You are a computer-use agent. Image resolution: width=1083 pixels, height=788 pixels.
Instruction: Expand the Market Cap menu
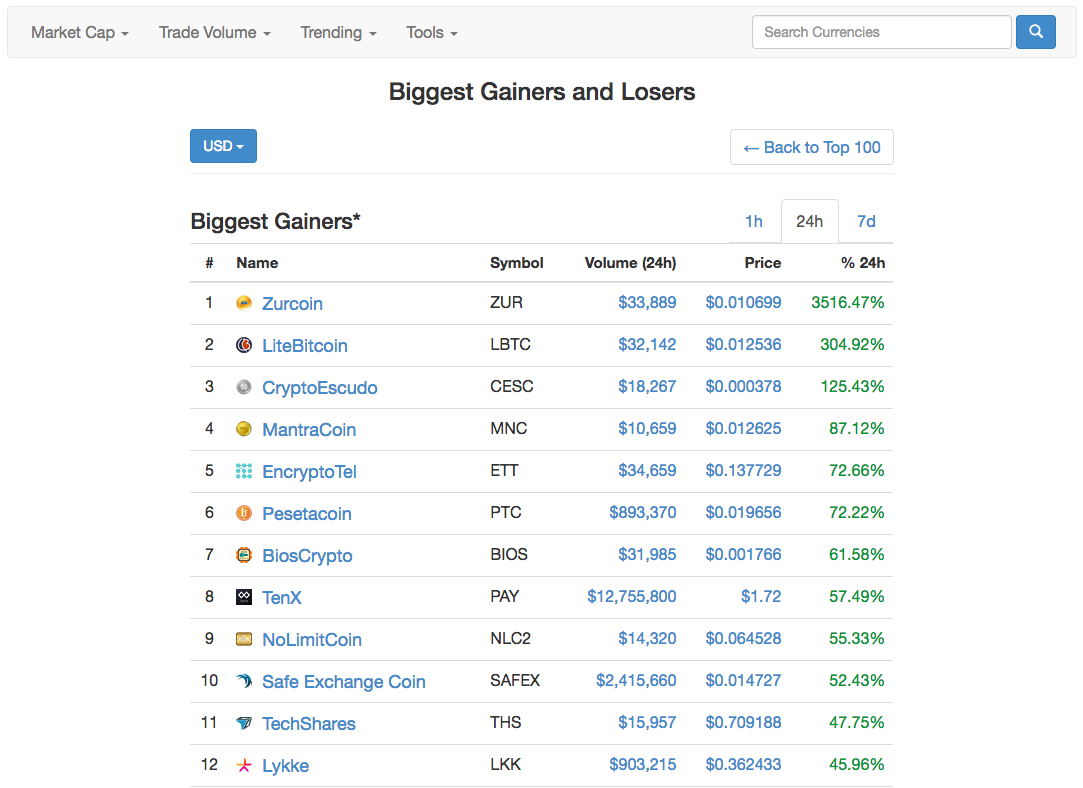(80, 32)
